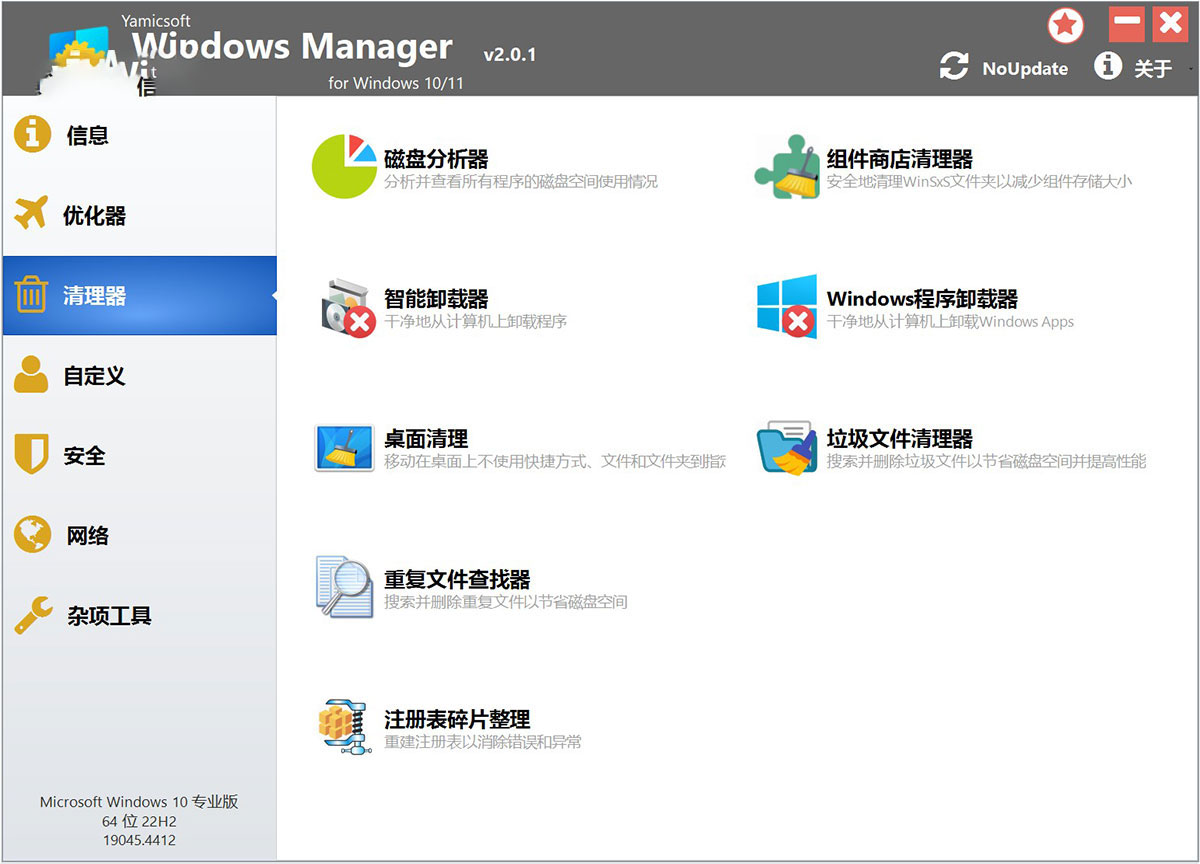
Task: Launch 重复文件查找器 via its title
Action: [x=457, y=579]
